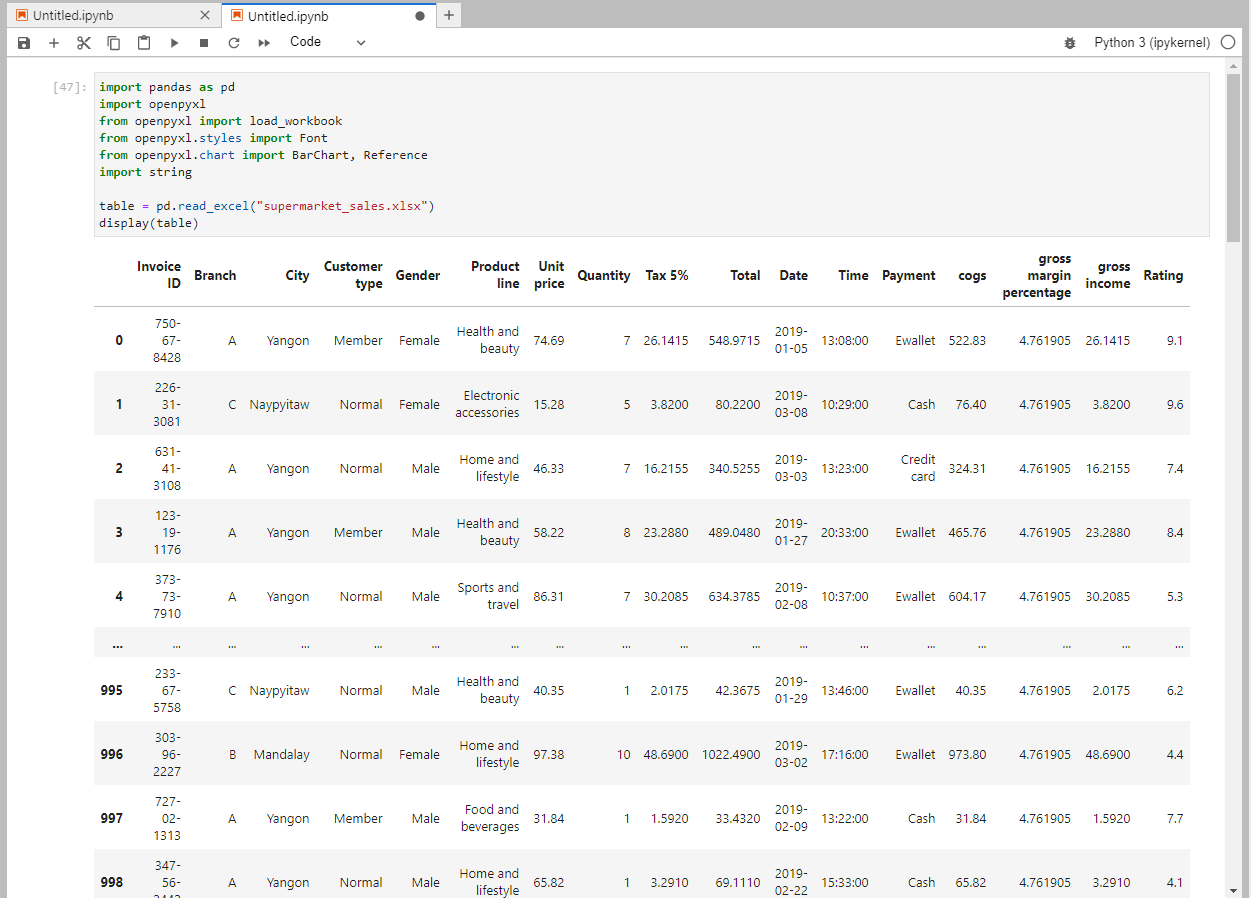Cut the selected cell with the scissors icon

83,42
